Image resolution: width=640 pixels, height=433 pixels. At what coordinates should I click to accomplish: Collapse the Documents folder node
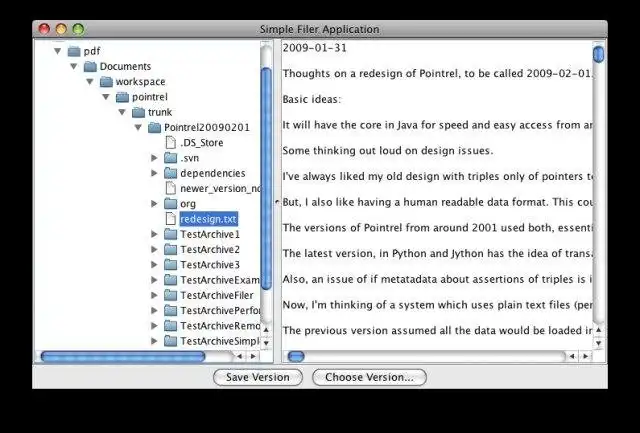tap(74, 67)
